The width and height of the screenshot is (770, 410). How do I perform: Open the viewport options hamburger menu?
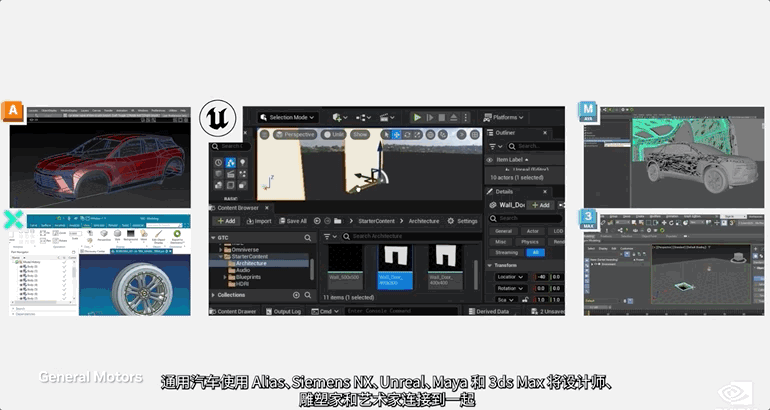(264, 135)
